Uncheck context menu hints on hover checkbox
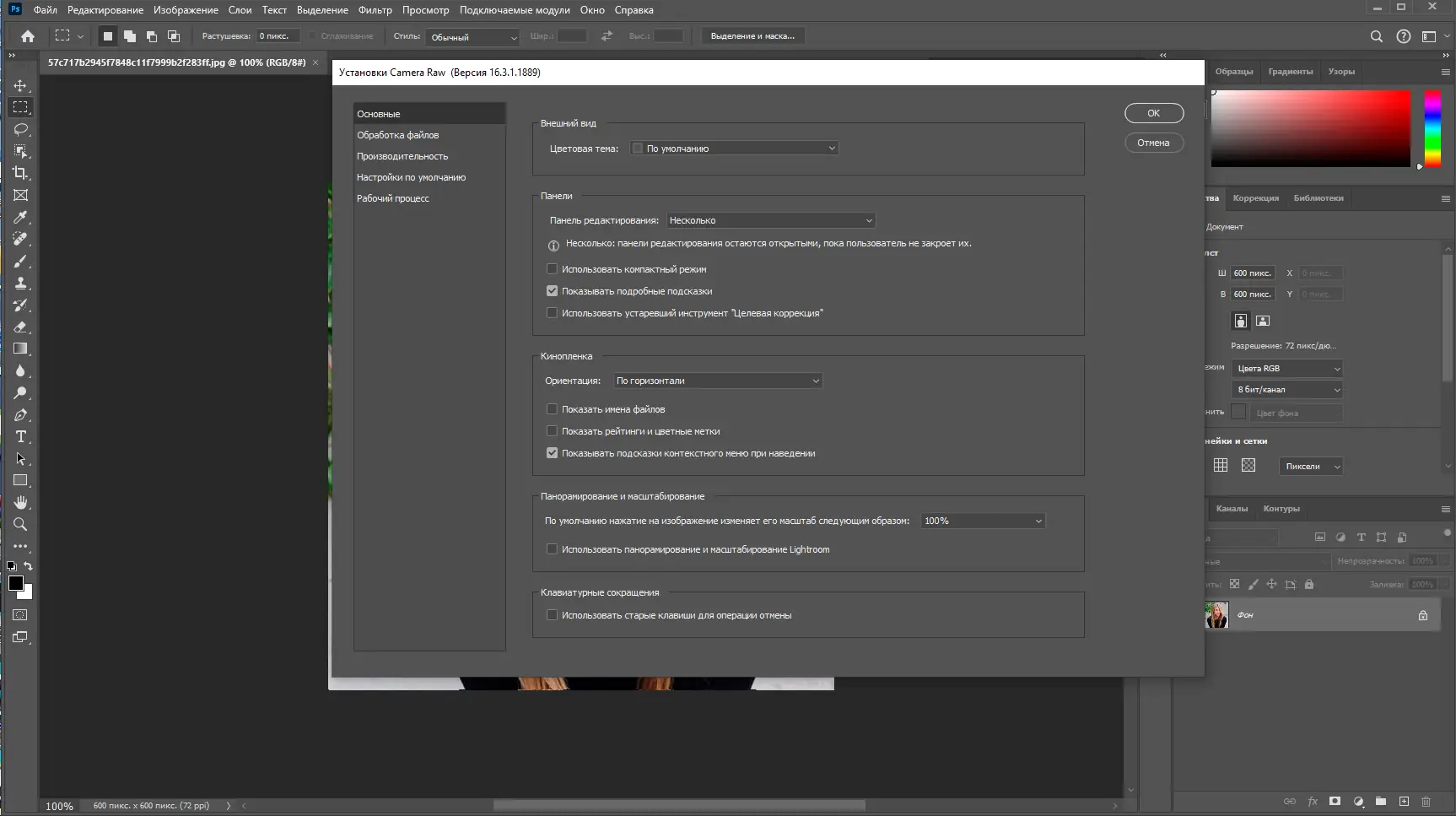Screen dimensions: 1456x816 point(552,453)
